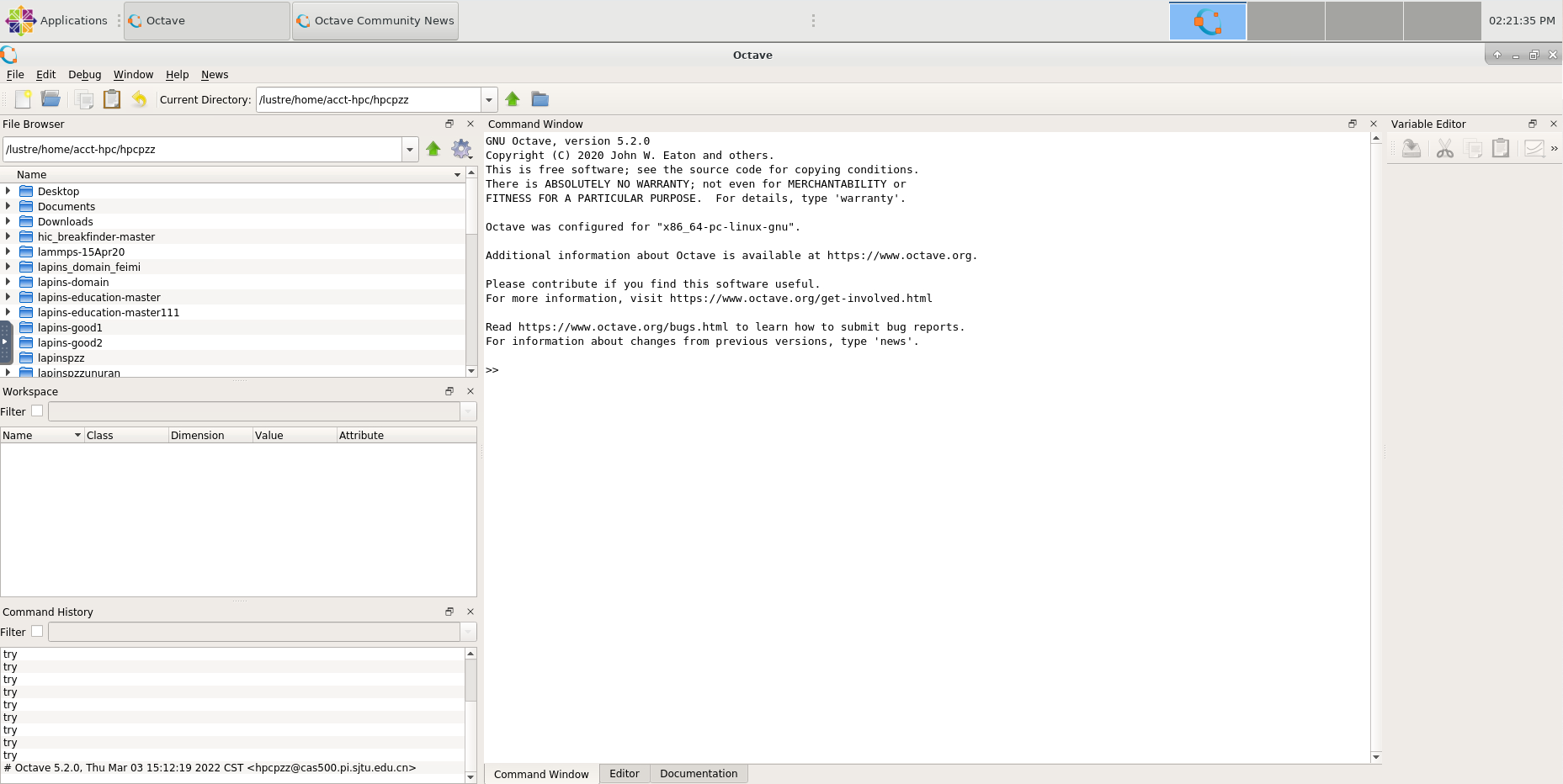
Task: Click the Command Window vertical scrollbar
Action: [1376, 448]
